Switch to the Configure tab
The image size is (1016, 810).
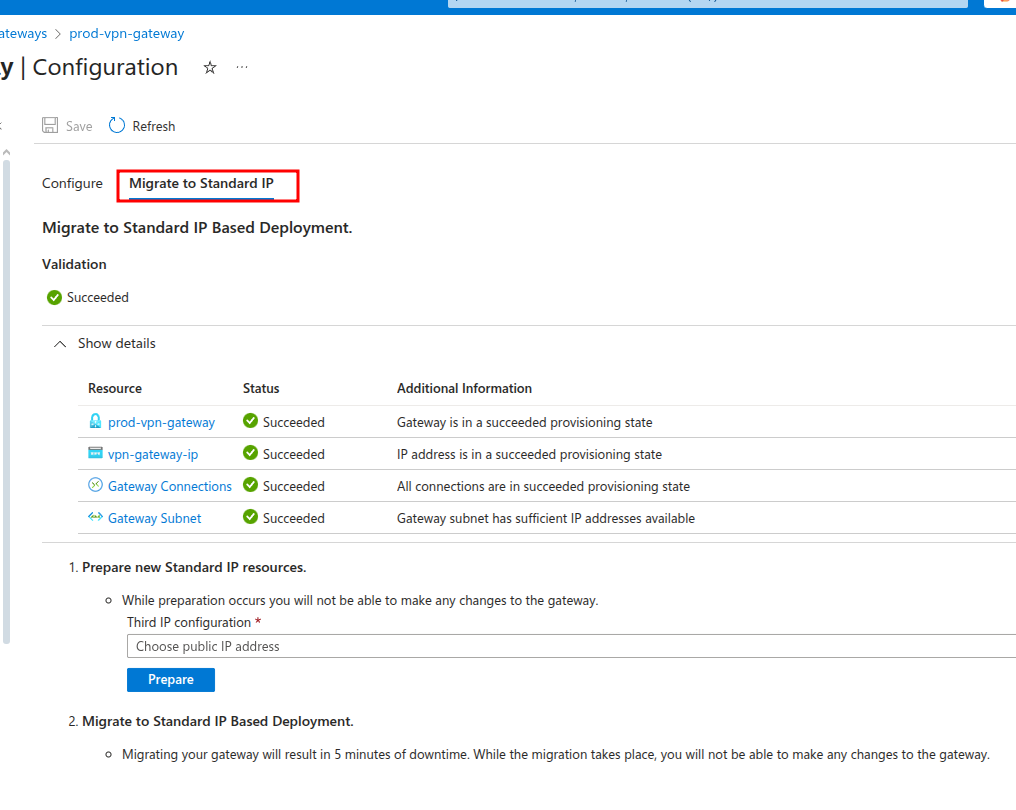pyautogui.click(x=72, y=183)
